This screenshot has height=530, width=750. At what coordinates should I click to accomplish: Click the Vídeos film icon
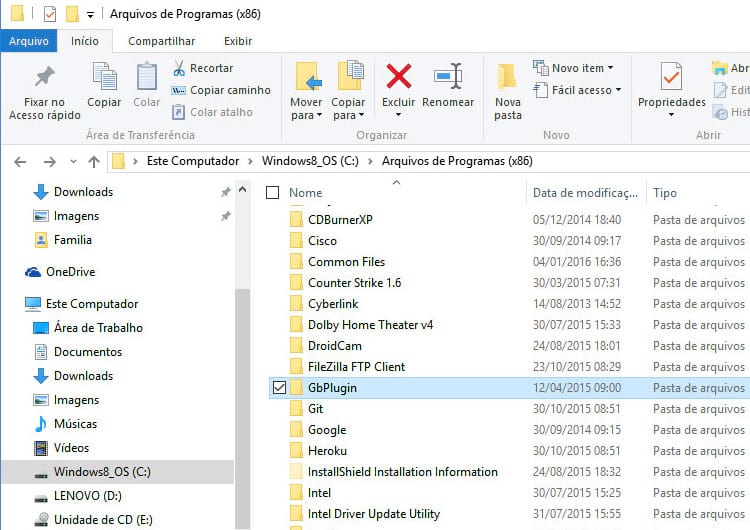point(41,448)
